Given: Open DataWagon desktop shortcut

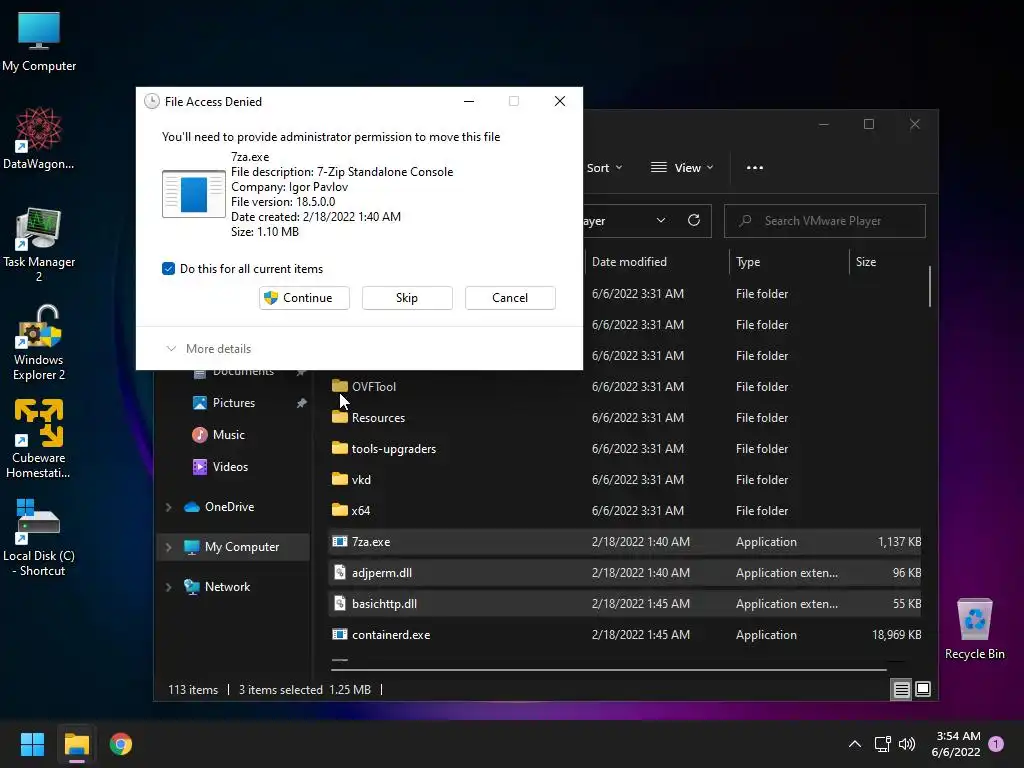Looking at the screenshot, I should [39, 138].
